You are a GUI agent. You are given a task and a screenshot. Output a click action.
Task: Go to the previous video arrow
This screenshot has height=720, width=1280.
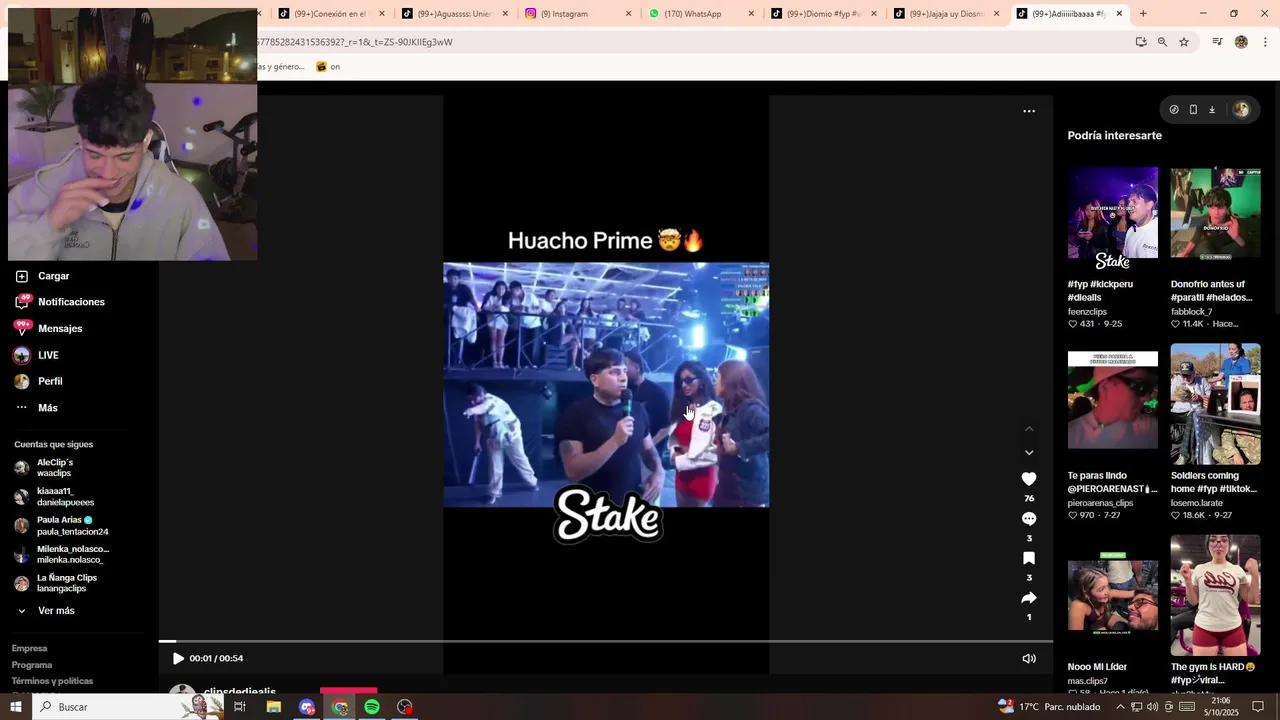pos(1029,429)
